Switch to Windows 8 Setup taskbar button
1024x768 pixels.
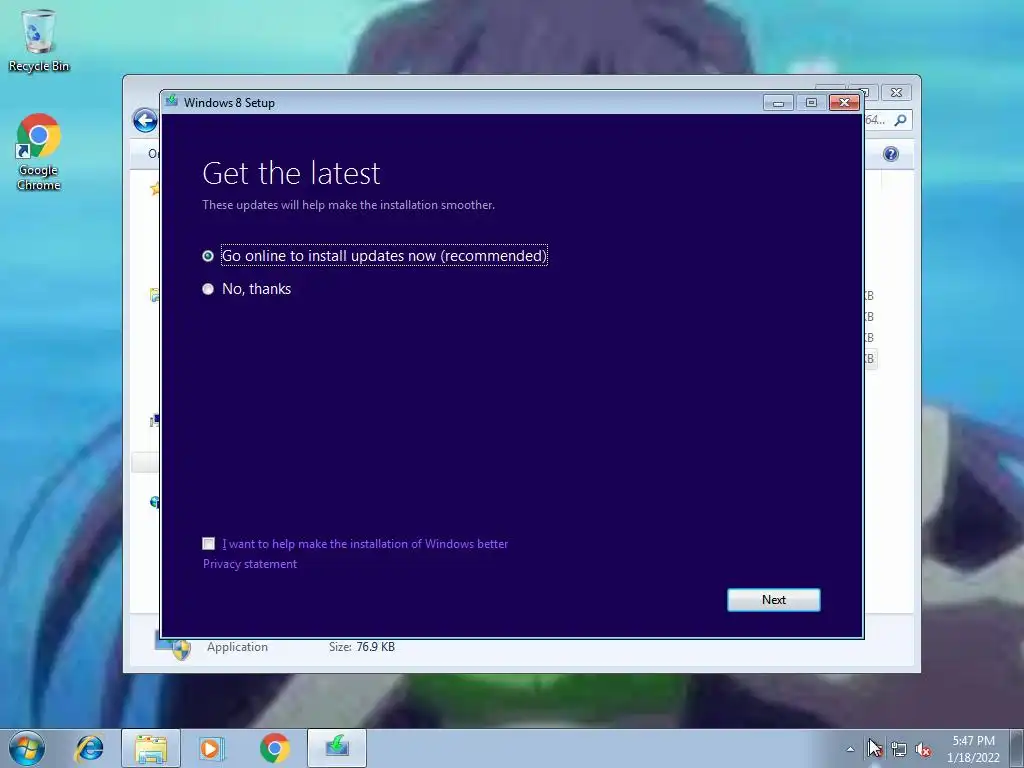click(337, 748)
